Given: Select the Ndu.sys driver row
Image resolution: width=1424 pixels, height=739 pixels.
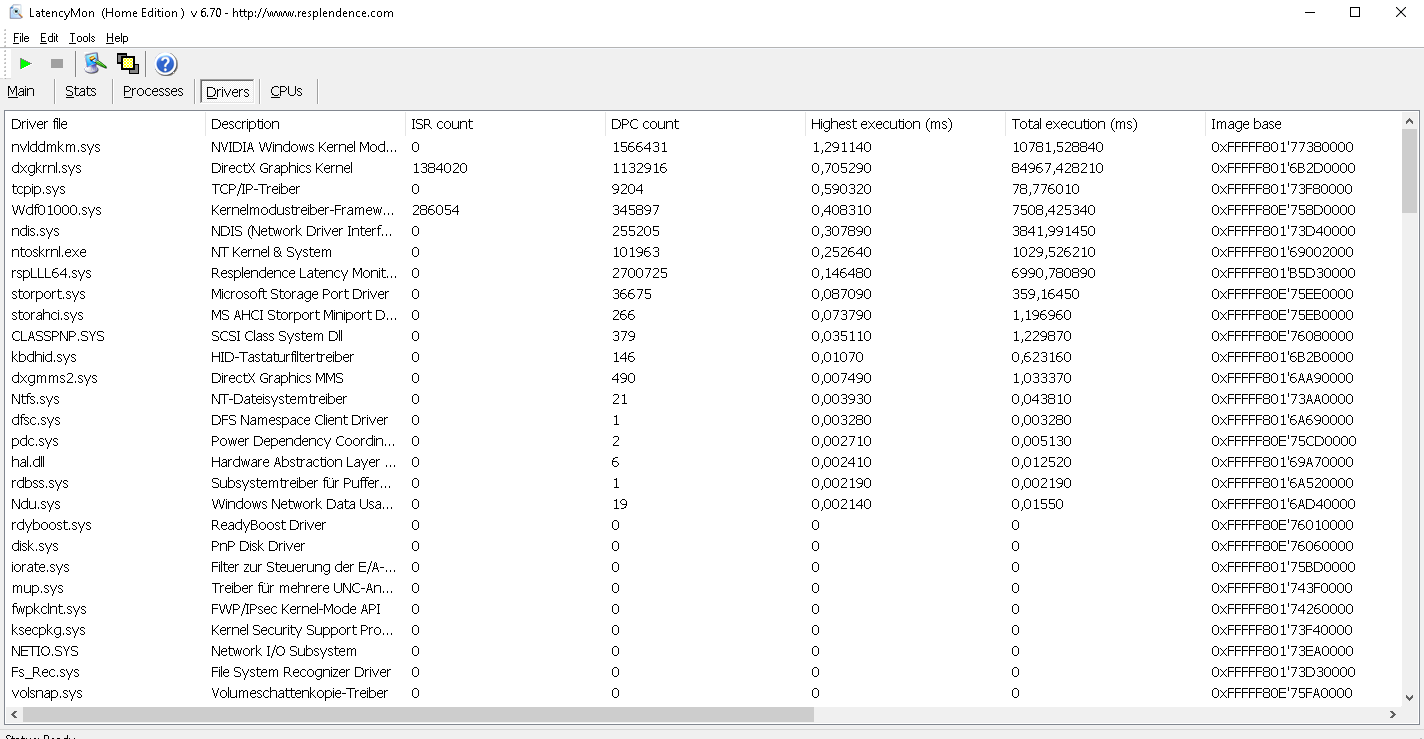Looking at the screenshot, I should 703,504.
